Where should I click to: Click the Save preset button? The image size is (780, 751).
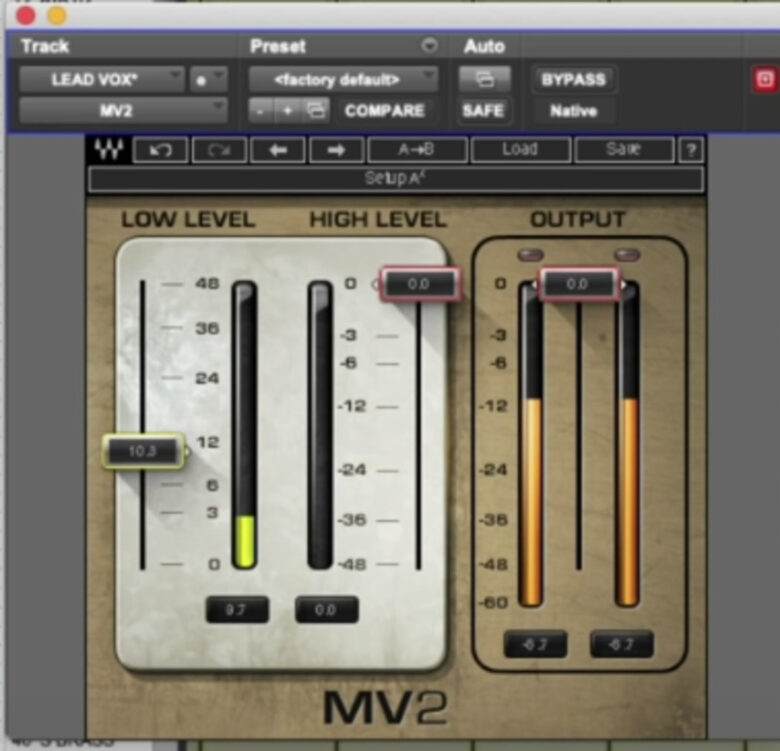624,150
